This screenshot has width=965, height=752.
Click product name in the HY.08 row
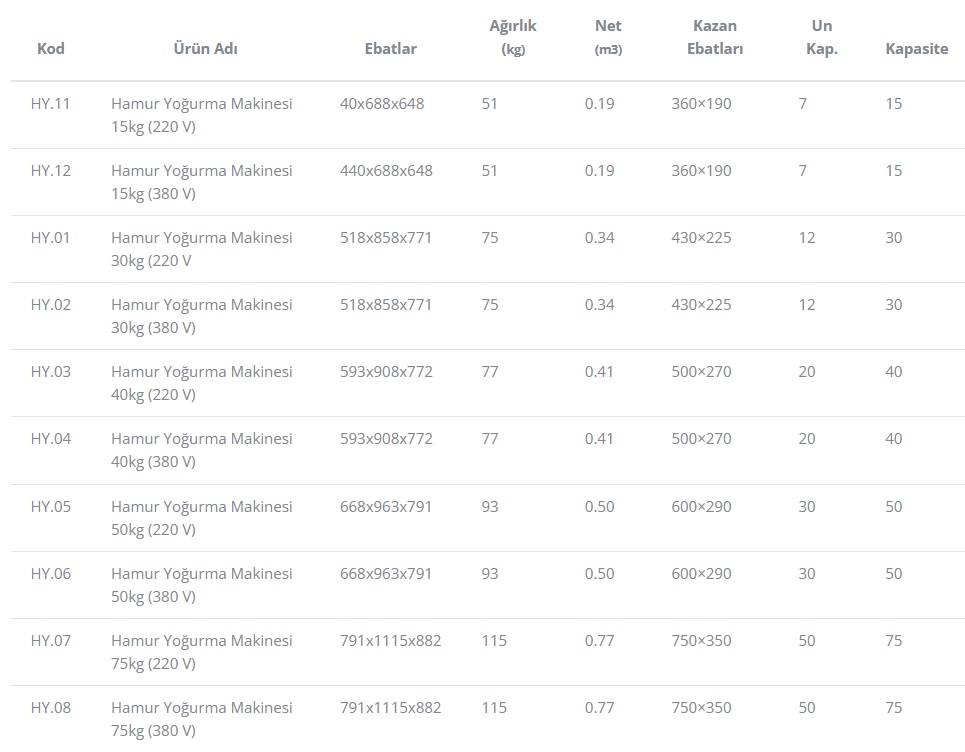pyautogui.click(x=202, y=718)
